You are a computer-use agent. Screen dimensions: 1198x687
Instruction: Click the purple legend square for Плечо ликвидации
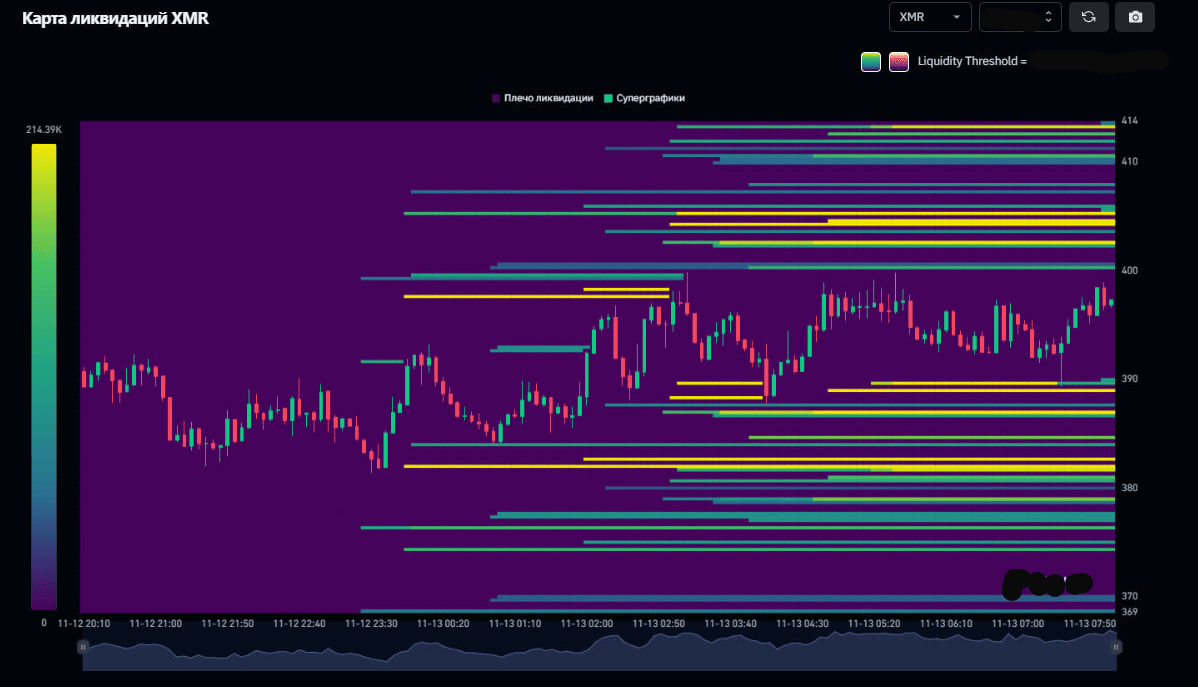(x=496, y=98)
